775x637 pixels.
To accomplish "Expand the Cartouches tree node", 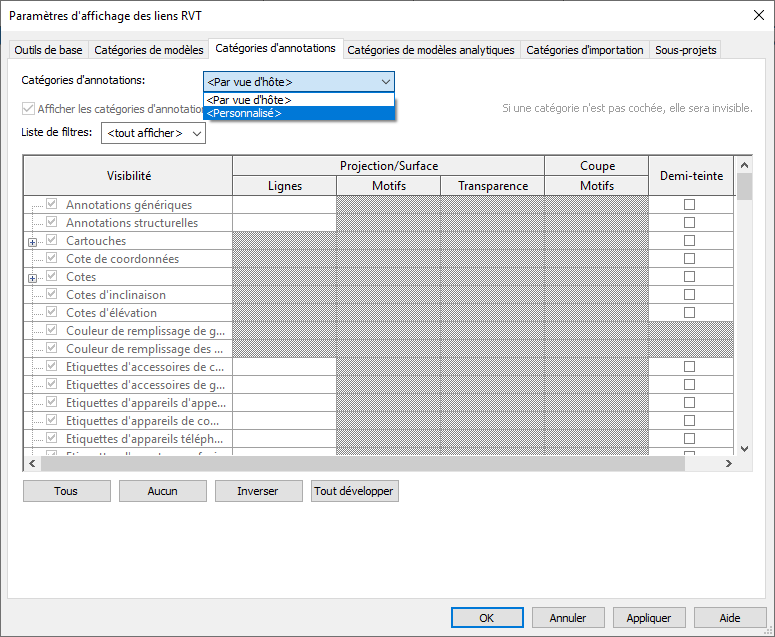I will click(32, 242).
